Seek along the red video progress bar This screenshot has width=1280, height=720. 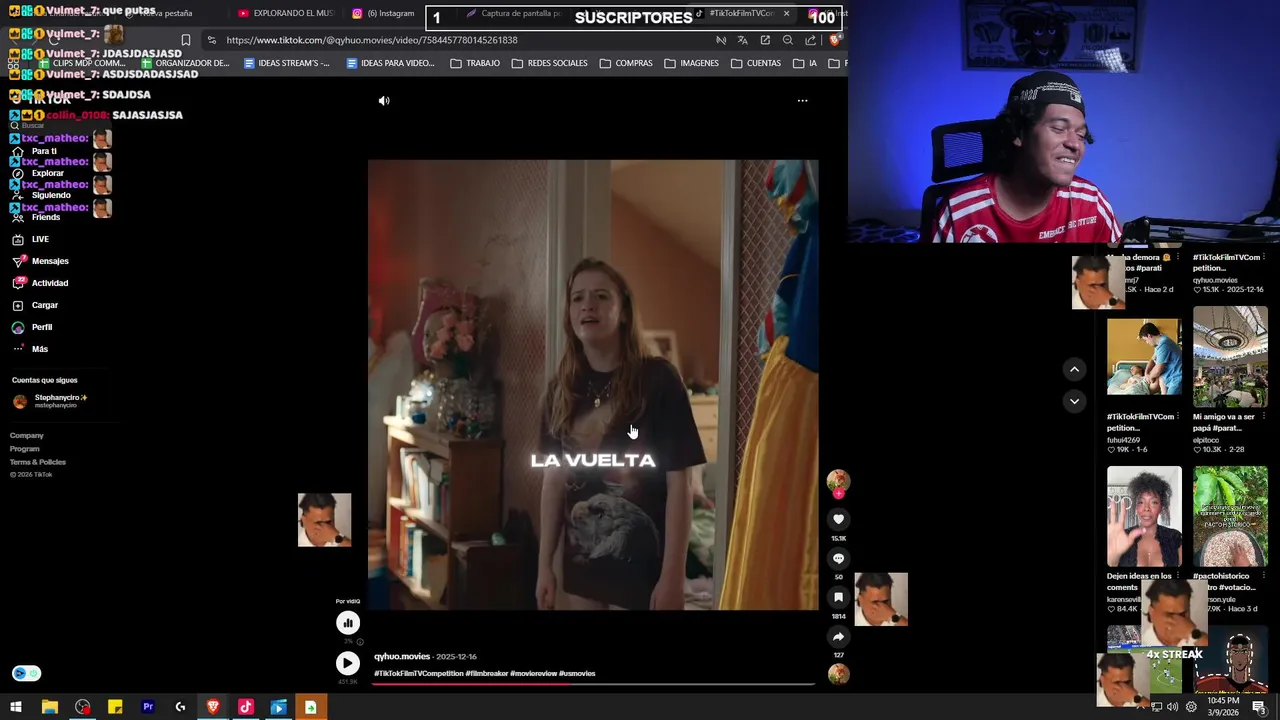(x=594, y=684)
